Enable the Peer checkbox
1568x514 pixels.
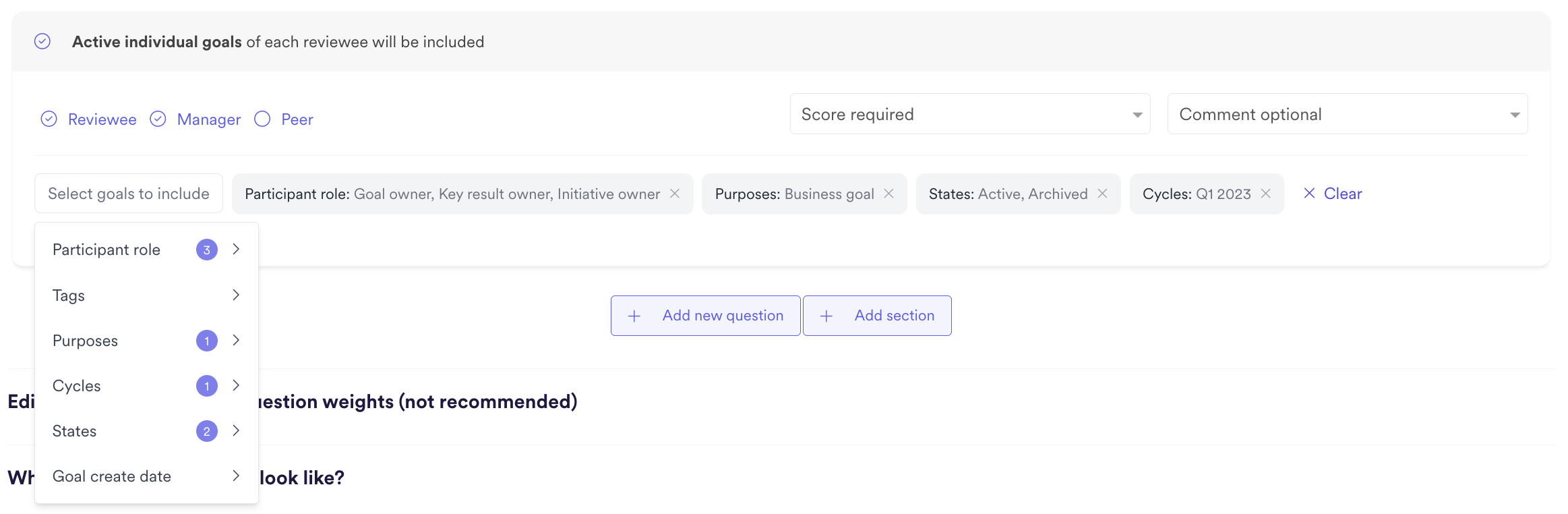click(262, 119)
